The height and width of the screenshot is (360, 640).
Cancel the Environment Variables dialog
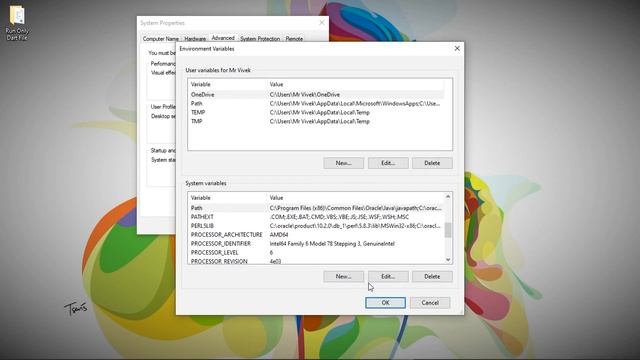coord(430,302)
